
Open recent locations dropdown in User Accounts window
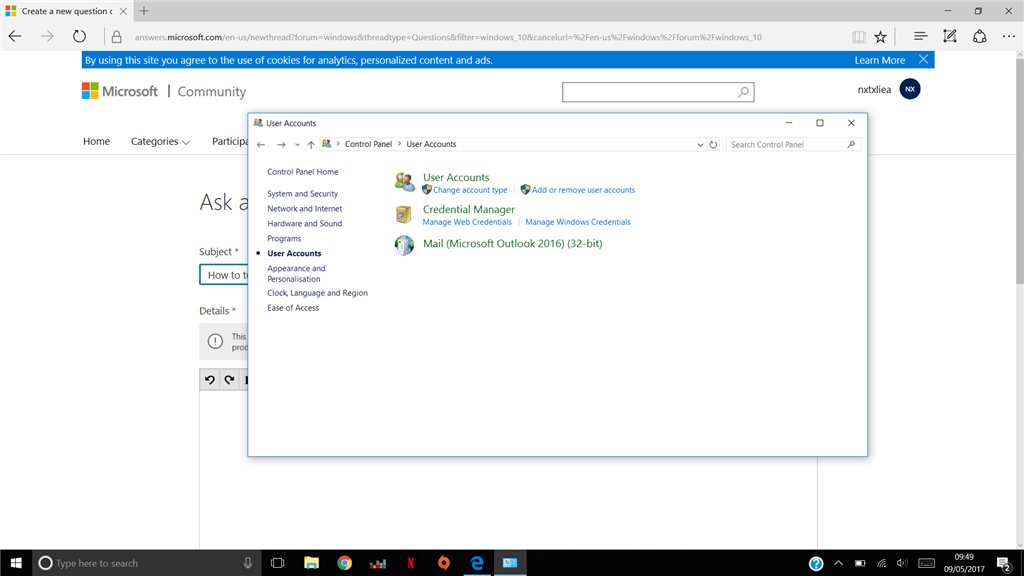click(x=297, y=144)
